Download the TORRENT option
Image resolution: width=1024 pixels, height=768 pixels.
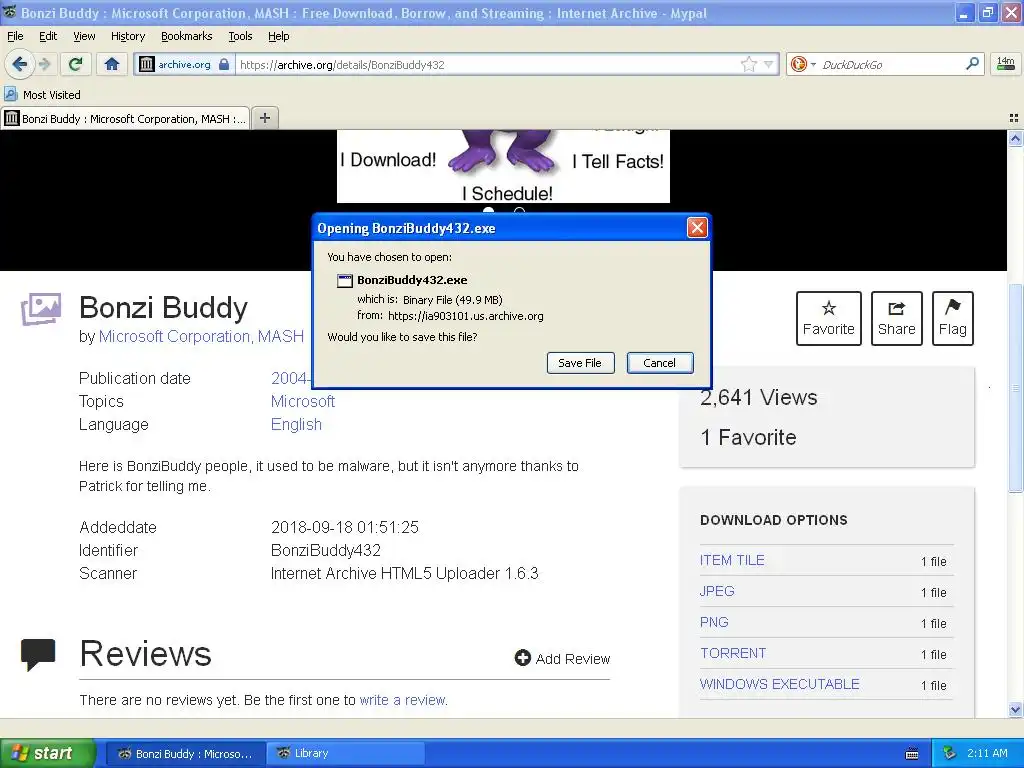733,653
